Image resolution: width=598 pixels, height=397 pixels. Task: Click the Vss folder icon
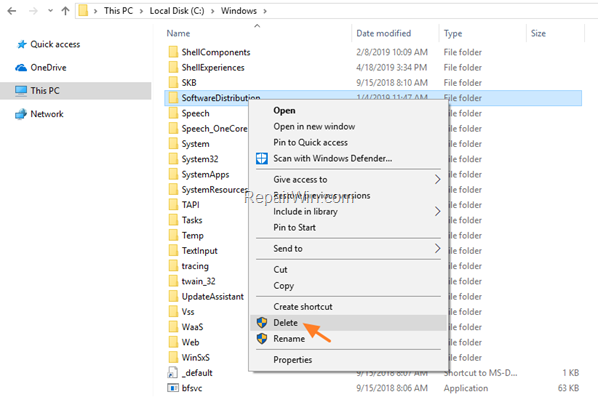click(x=173, y=311)
